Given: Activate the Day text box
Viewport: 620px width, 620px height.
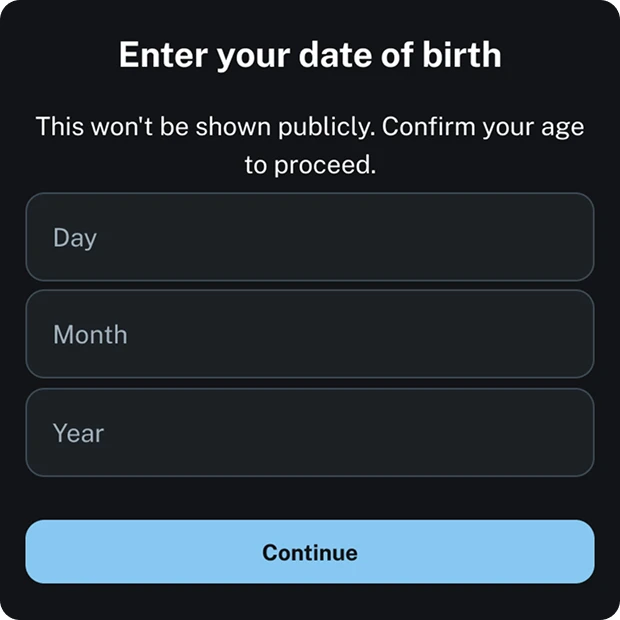Looking at the screenshot, I should 310,237.
